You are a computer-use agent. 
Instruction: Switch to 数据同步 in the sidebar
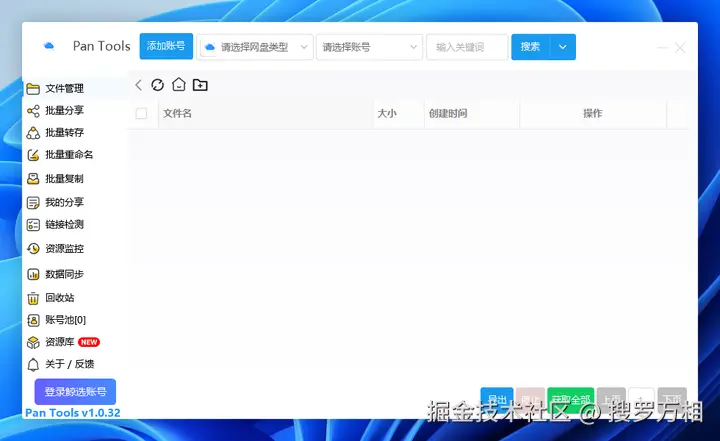pyautogui.click(x=64, y=274)
